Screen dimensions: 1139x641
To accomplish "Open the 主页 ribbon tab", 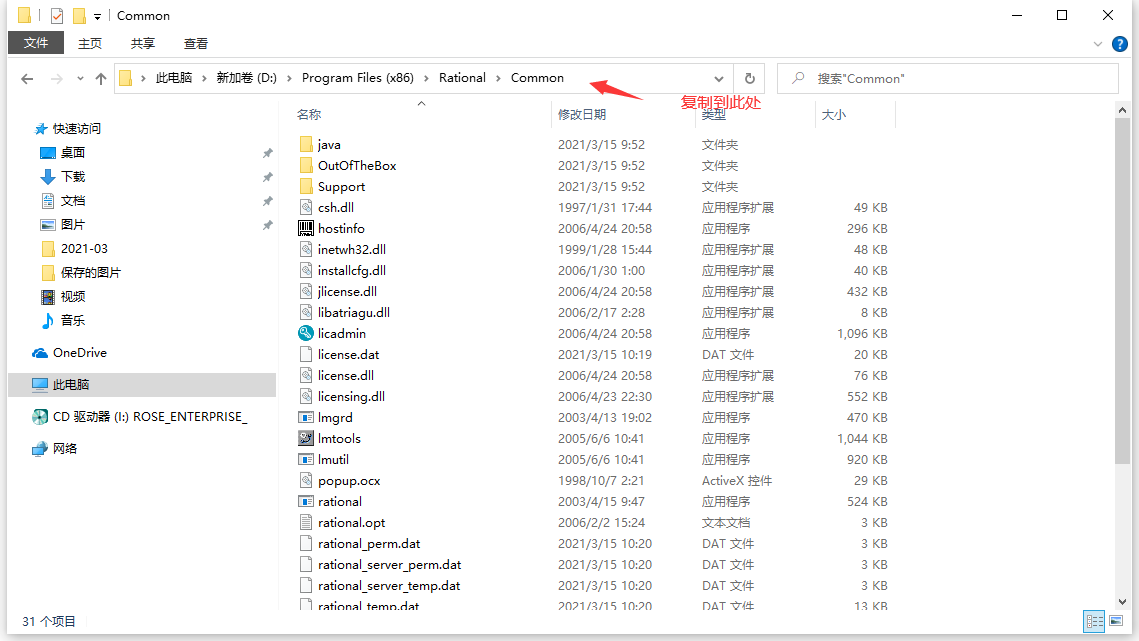I will click(x=90, y=44).
